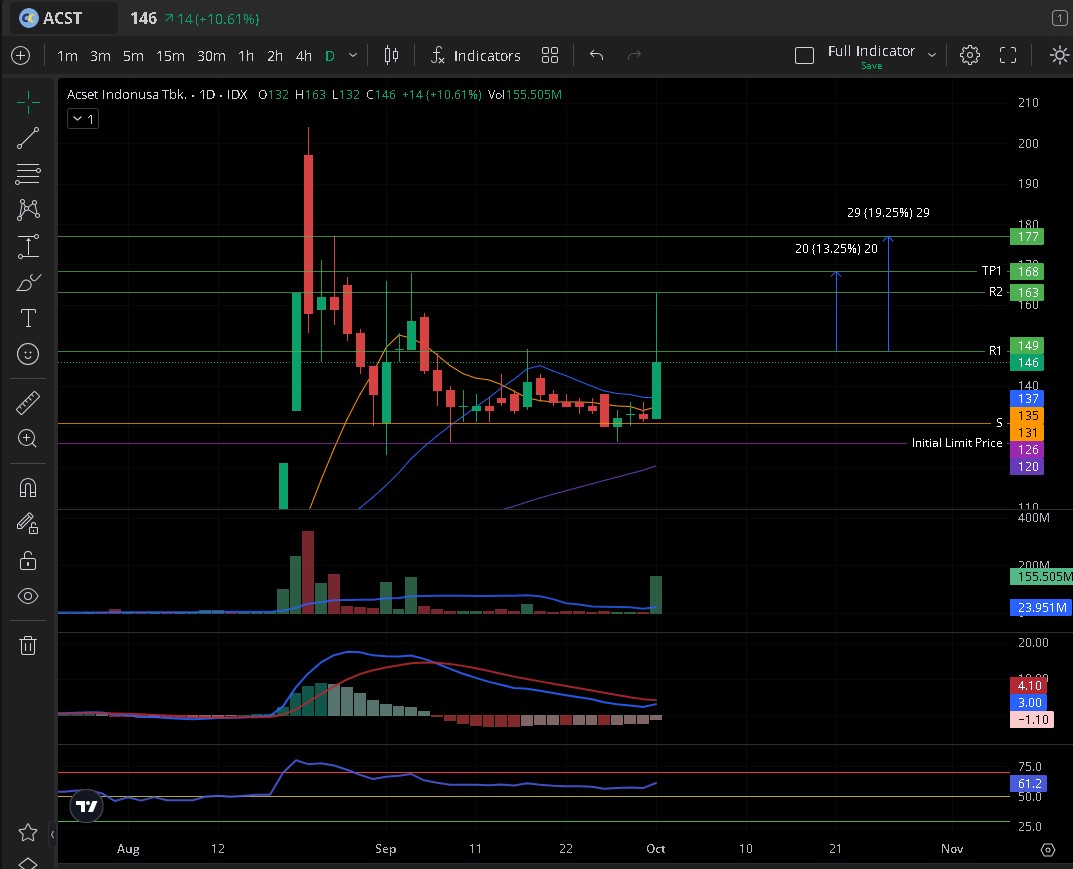Image resolution: width=1073 pixels, height=869 pixels.
Task: Select the text annotation tool
Action: click(28, 318)
